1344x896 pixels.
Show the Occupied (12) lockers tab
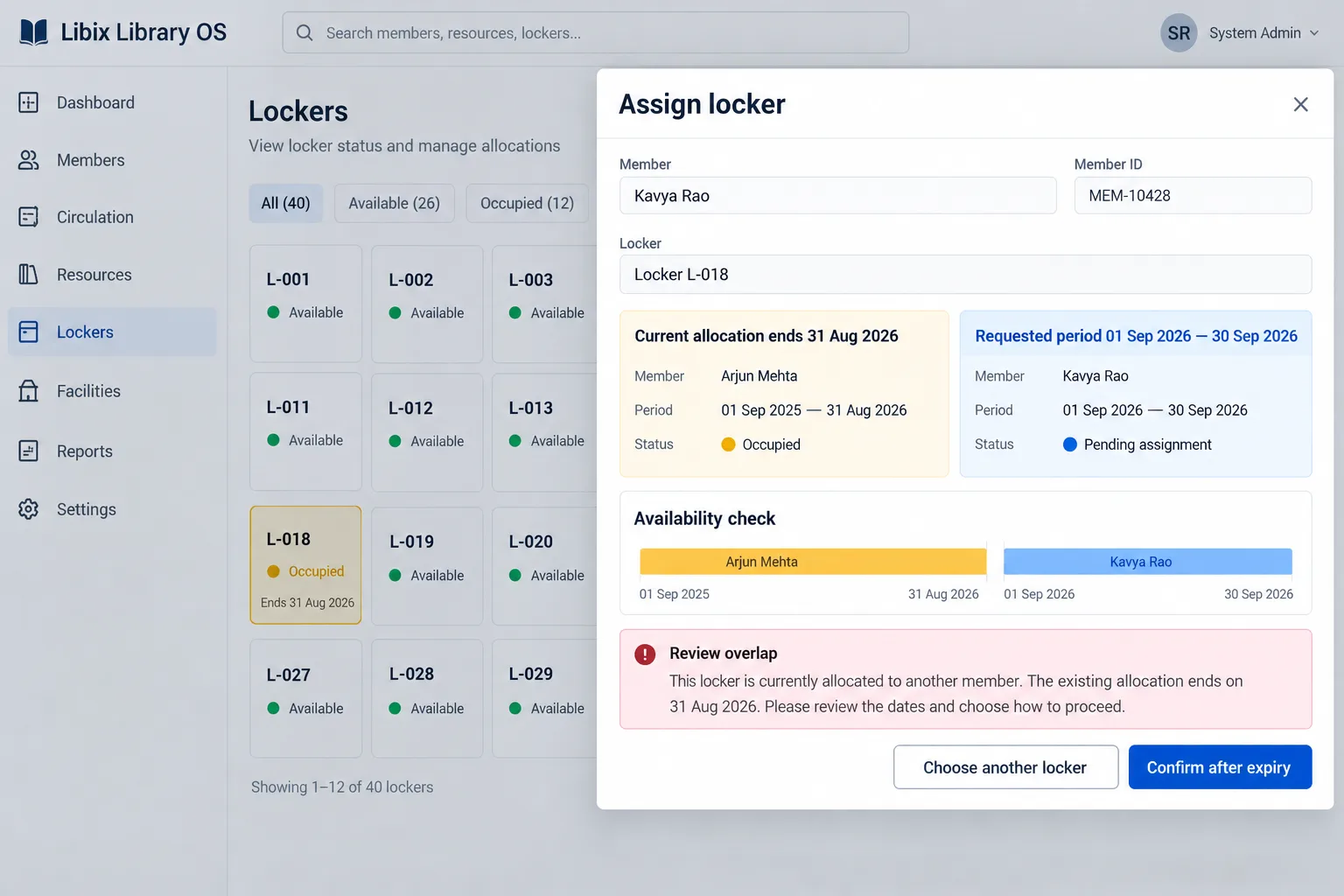pos(528,203)
